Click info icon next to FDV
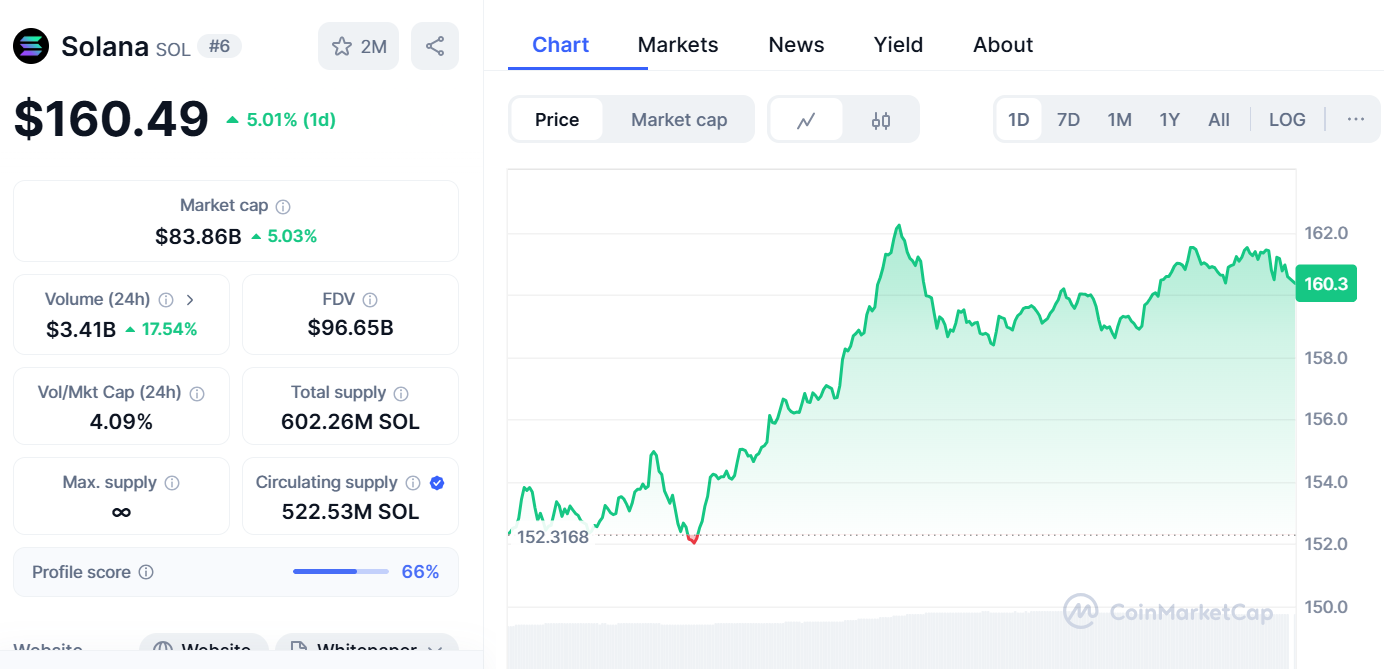This screenshot has height=669, width=1384. 370,300
